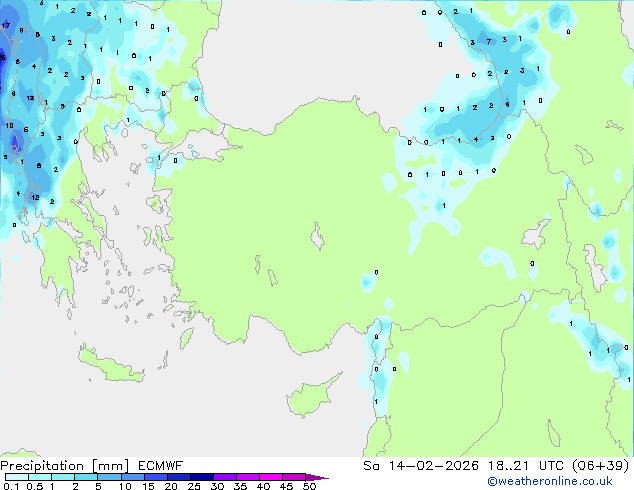Click the legend label "25"

[194, 486]
